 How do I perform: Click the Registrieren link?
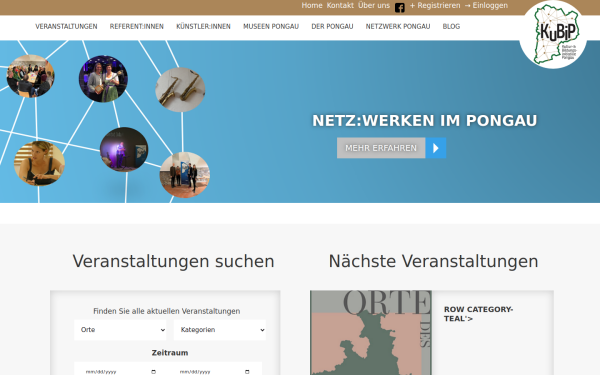(x=435, y=5)
